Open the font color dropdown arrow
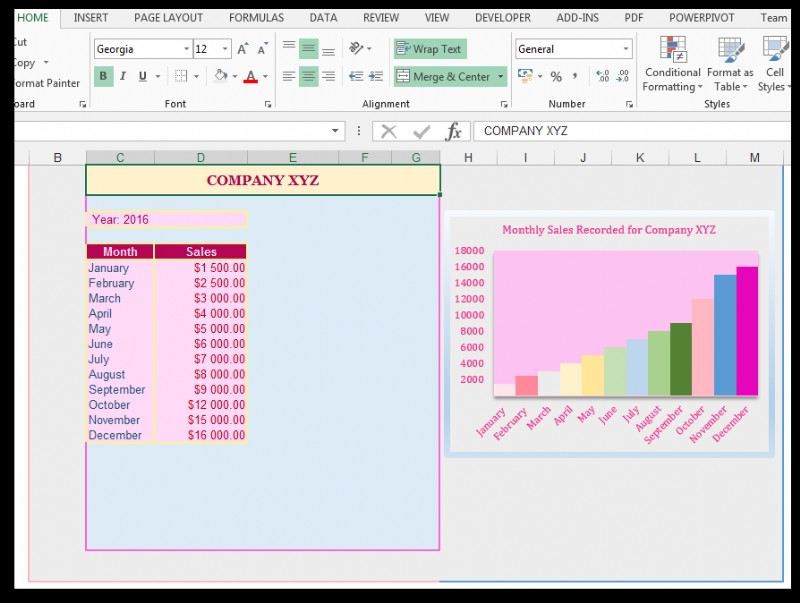Screen dimensions: 800x603 click(265, 77)
